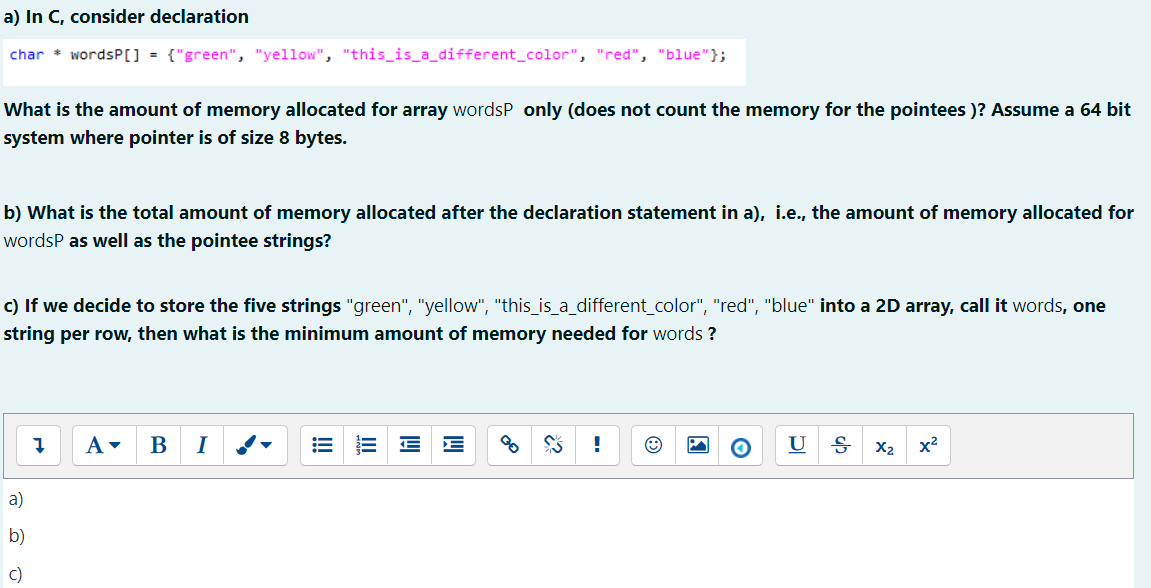This screenshot has height=588, width=1151.
Task: Insert a numbered list
Action: (365, 445)
